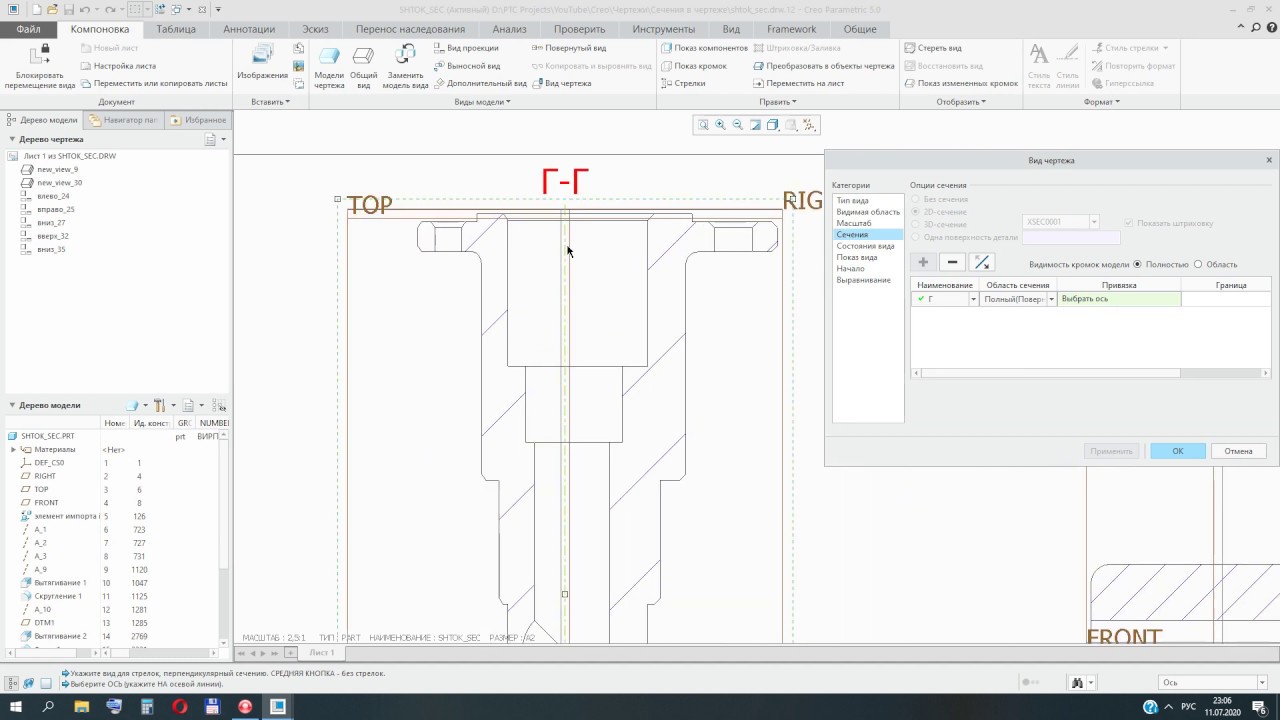Click 'Стереть вид' erase view tool

933,48
